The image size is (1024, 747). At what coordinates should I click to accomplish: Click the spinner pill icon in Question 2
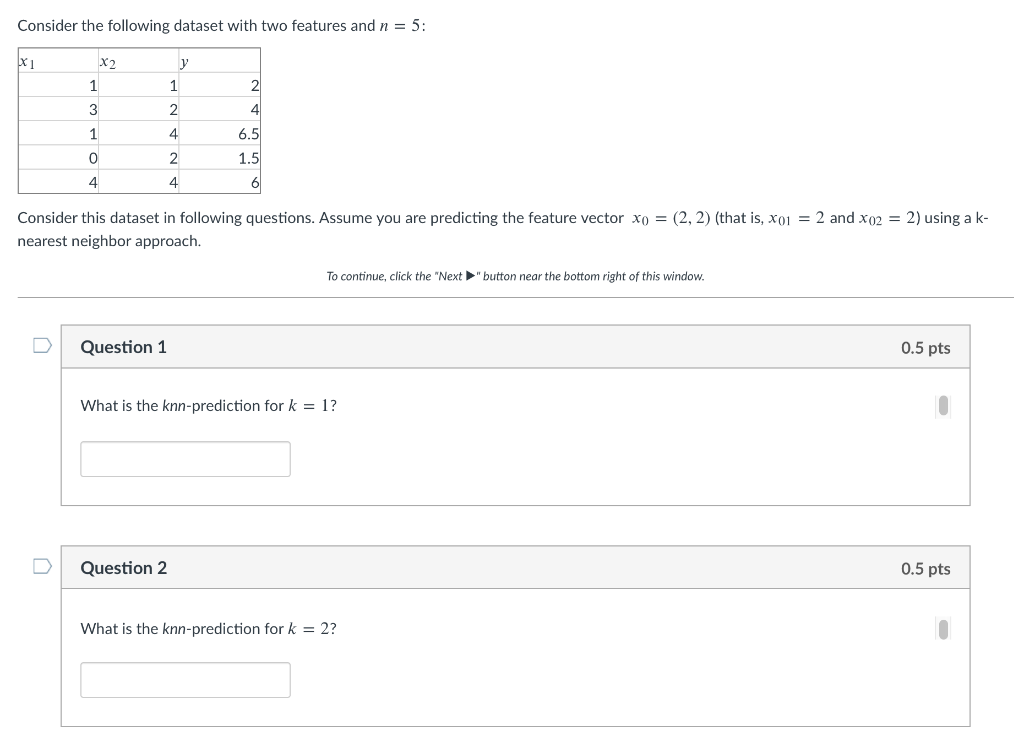[x=941, y=628]
